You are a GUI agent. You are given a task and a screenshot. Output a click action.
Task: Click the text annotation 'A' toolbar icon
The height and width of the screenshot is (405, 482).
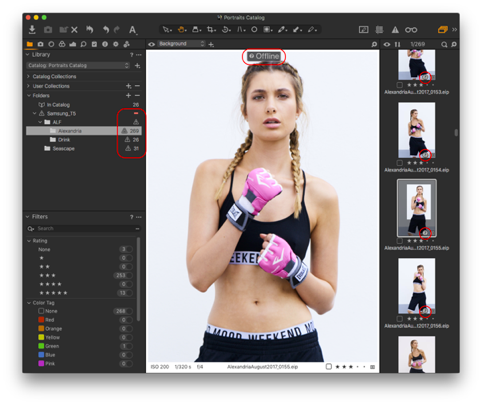(132, 30)
